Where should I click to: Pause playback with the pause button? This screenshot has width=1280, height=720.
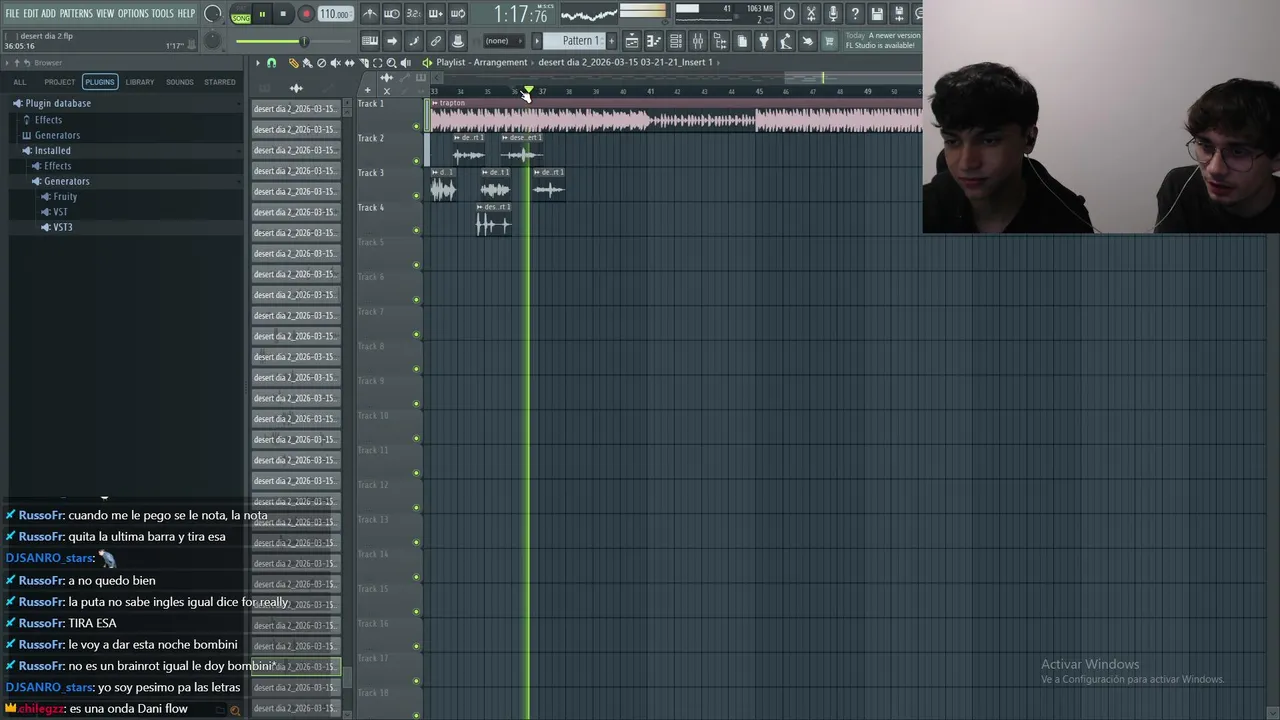pyautogui.click(x=262, y=14)
